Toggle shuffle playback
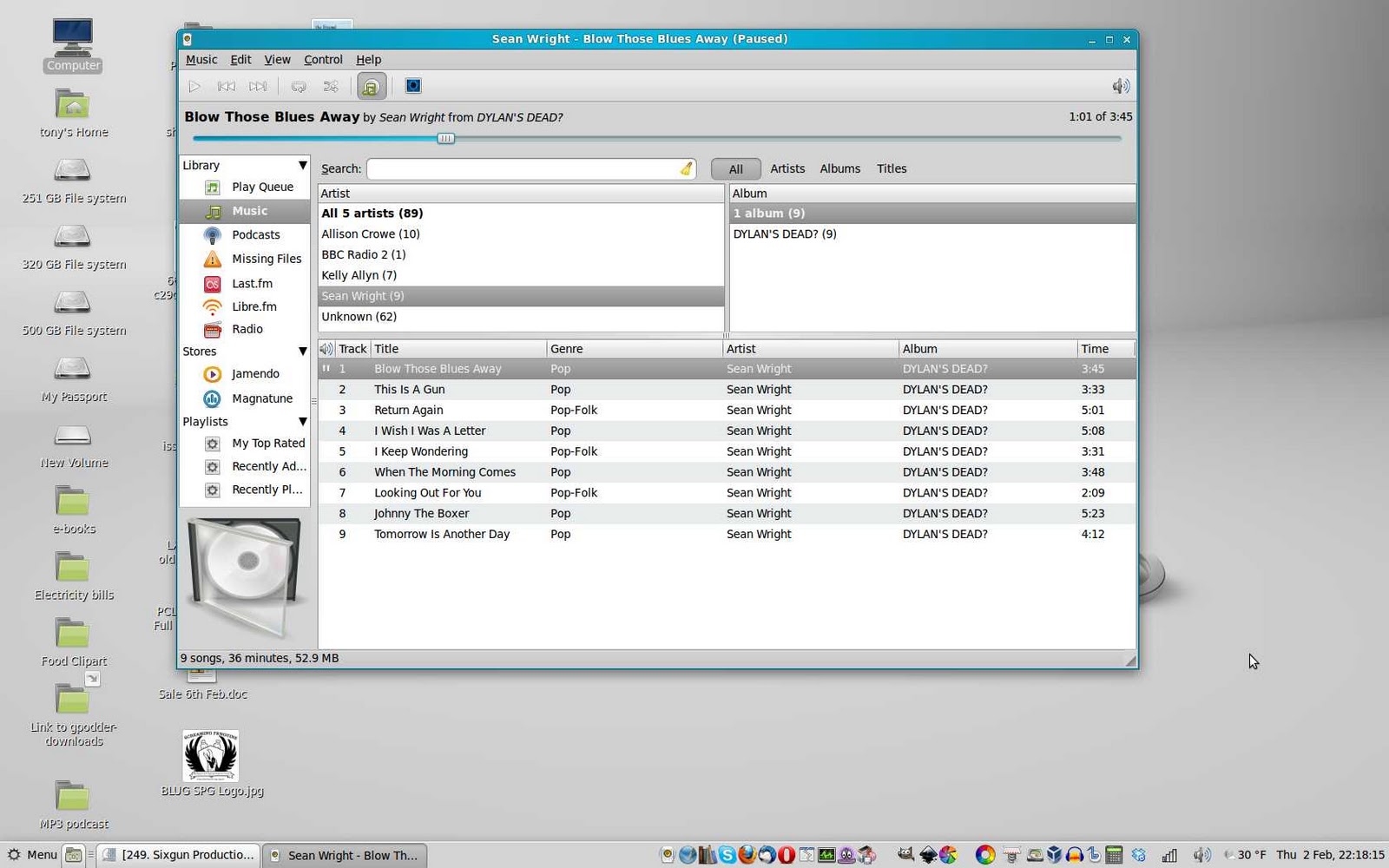The width and height of the screenshot is (1389, 868). click(330, 86)
